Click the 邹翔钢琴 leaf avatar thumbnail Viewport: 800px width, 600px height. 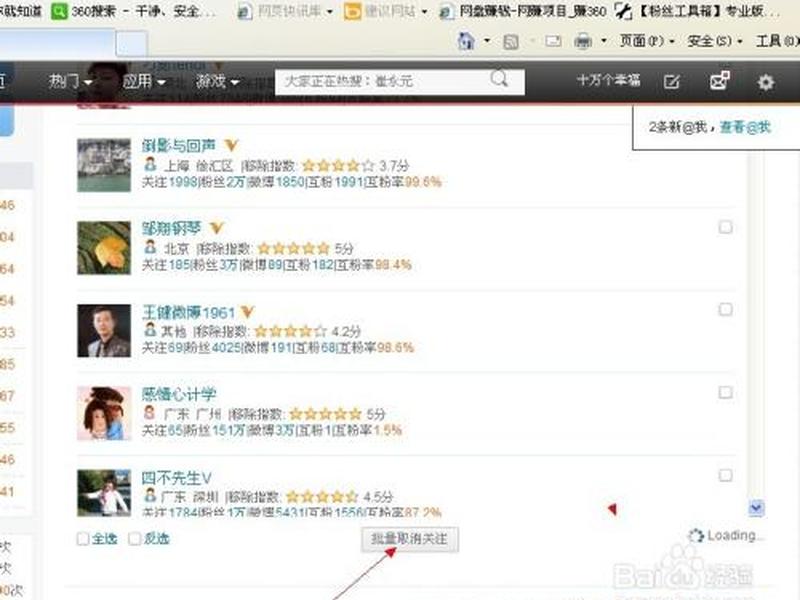(104, 248)
